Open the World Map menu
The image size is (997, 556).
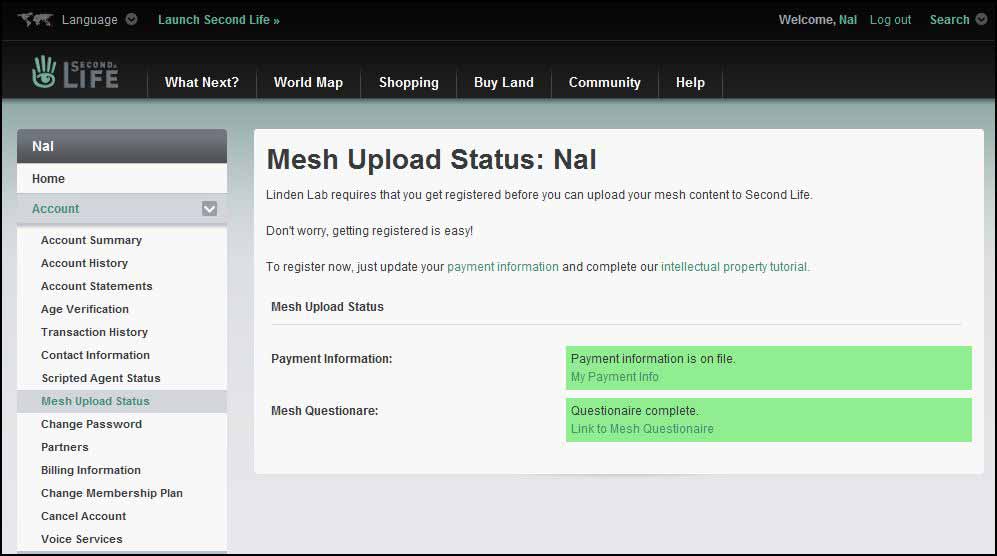click(308, 83)
